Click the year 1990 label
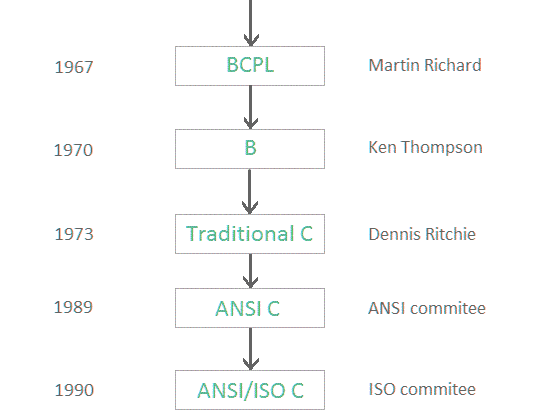This screenshot has width=540, height=414. point(74,390)
